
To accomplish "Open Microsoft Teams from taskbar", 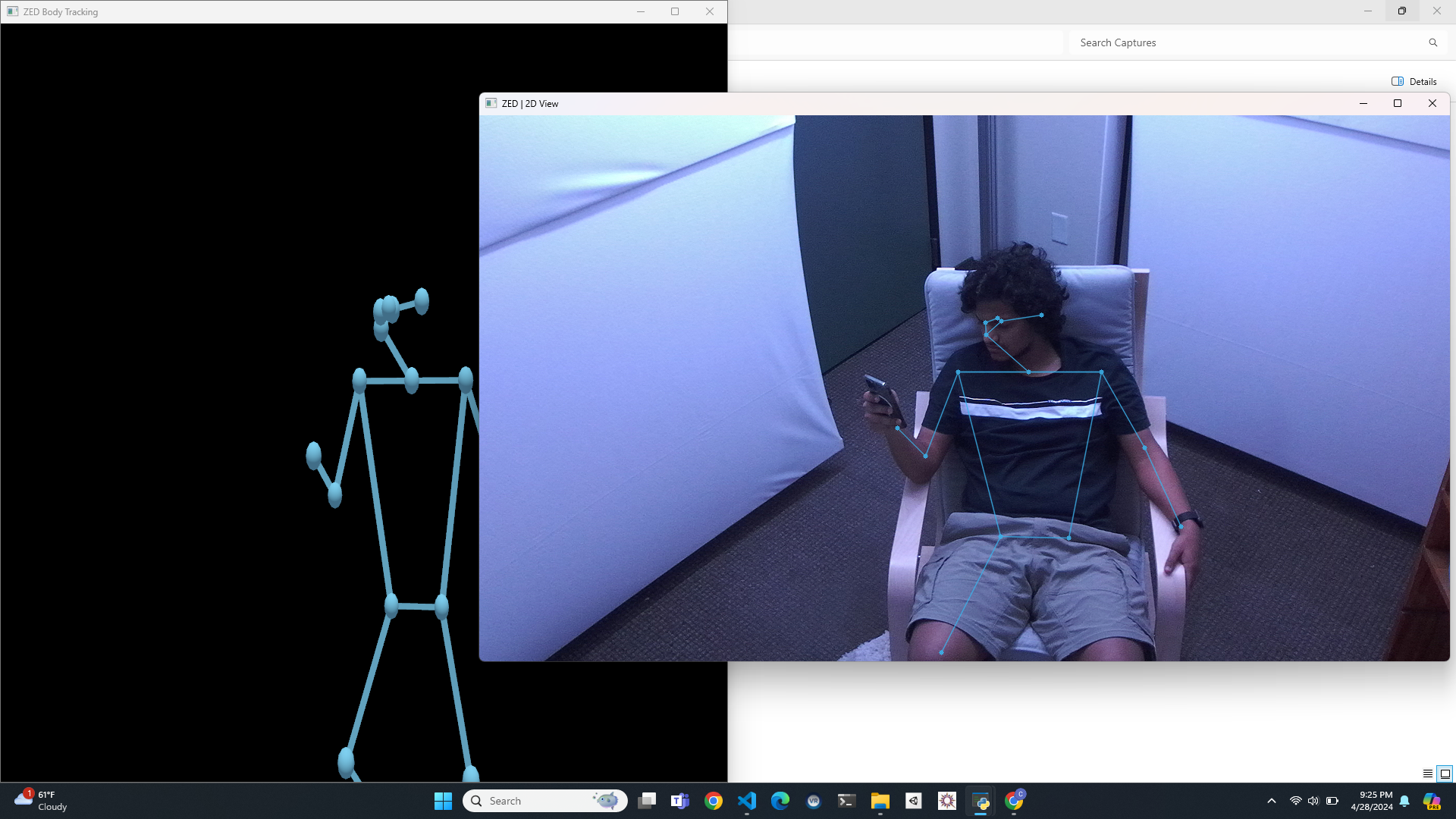I will click(x=680, y=801).
